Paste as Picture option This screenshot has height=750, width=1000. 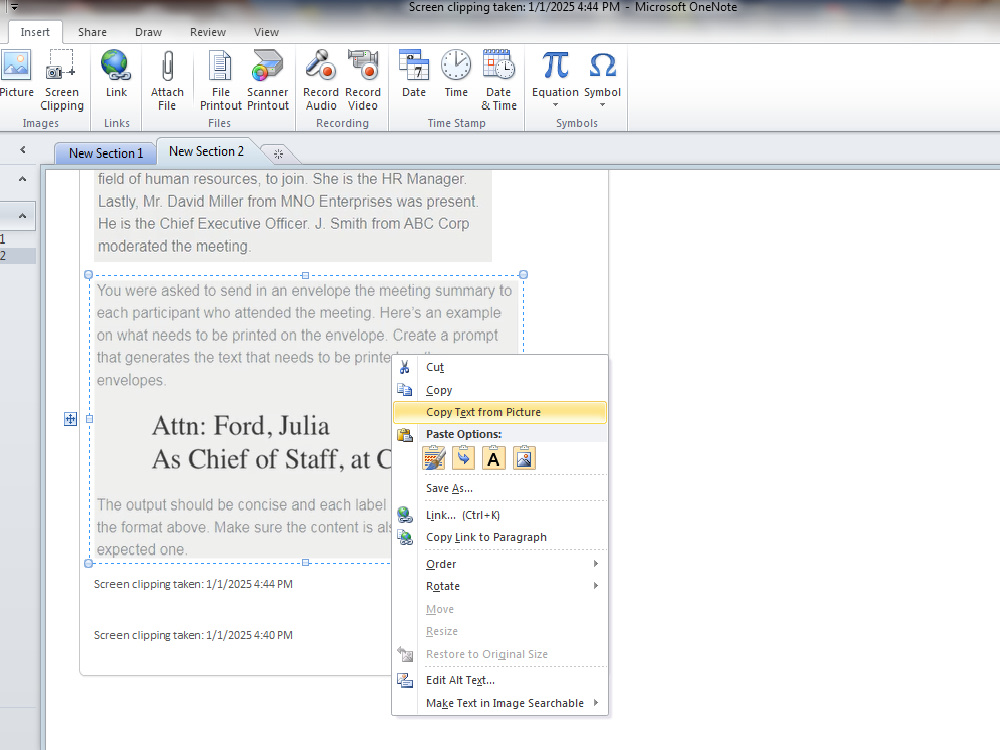(x=524, y=458)
